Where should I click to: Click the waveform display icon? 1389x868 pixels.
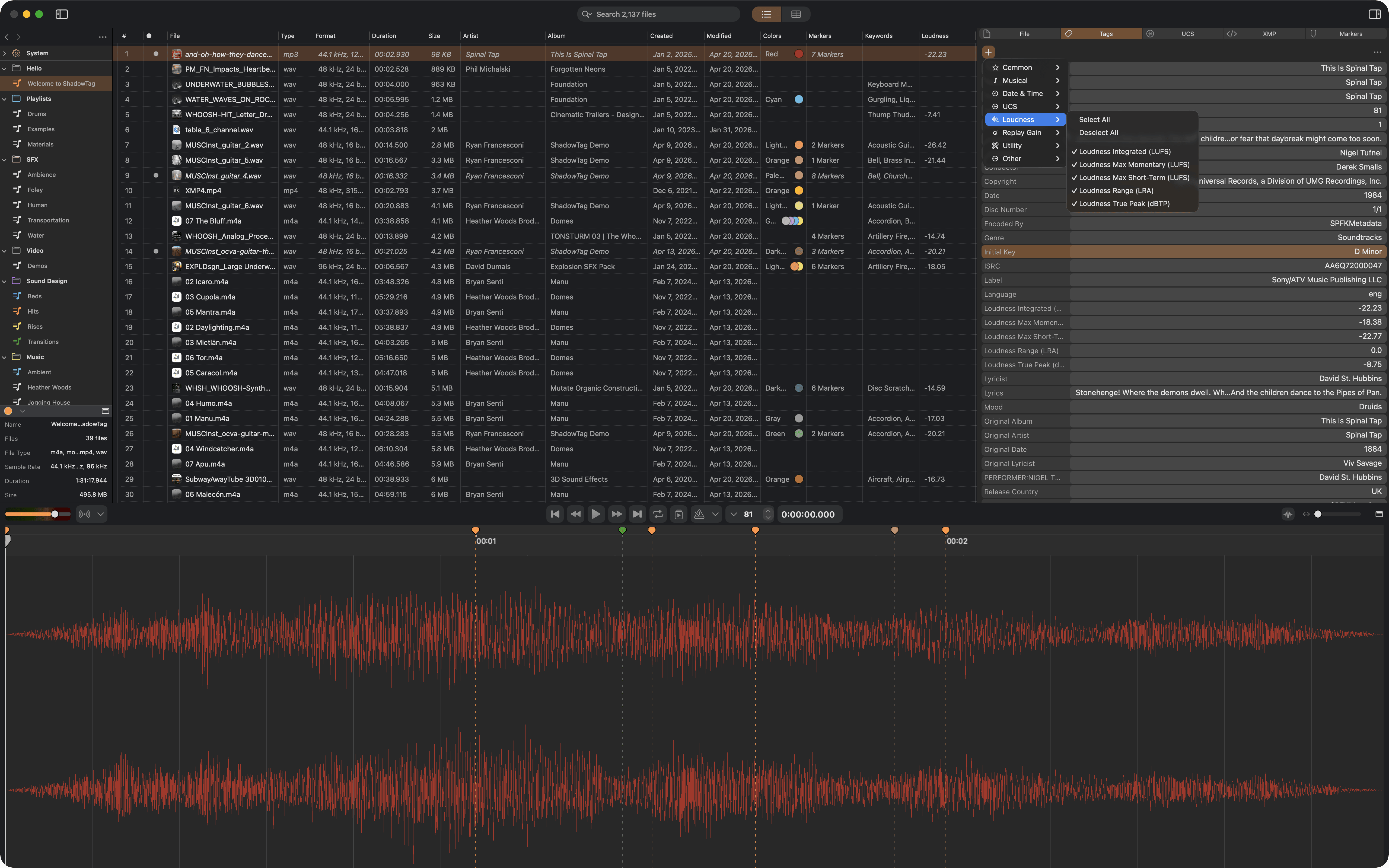[1288, 514]
